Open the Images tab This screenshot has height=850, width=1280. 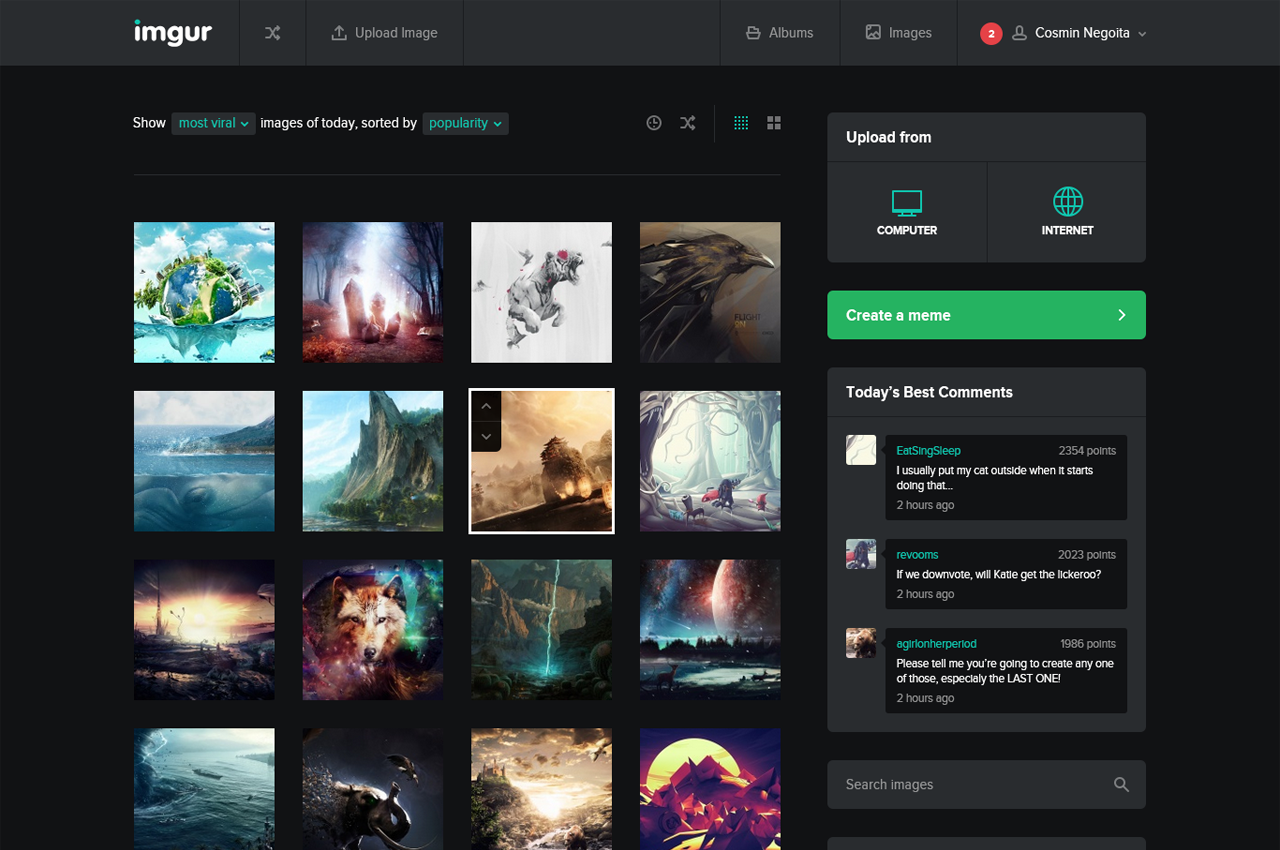[898, 33]
